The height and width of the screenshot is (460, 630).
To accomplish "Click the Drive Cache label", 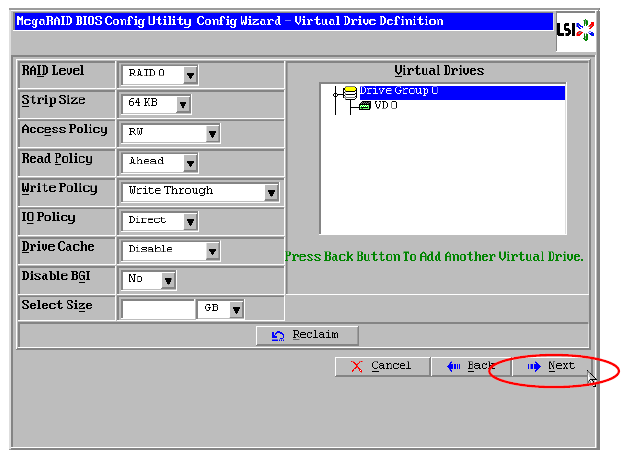I will [x=58, y=247].
